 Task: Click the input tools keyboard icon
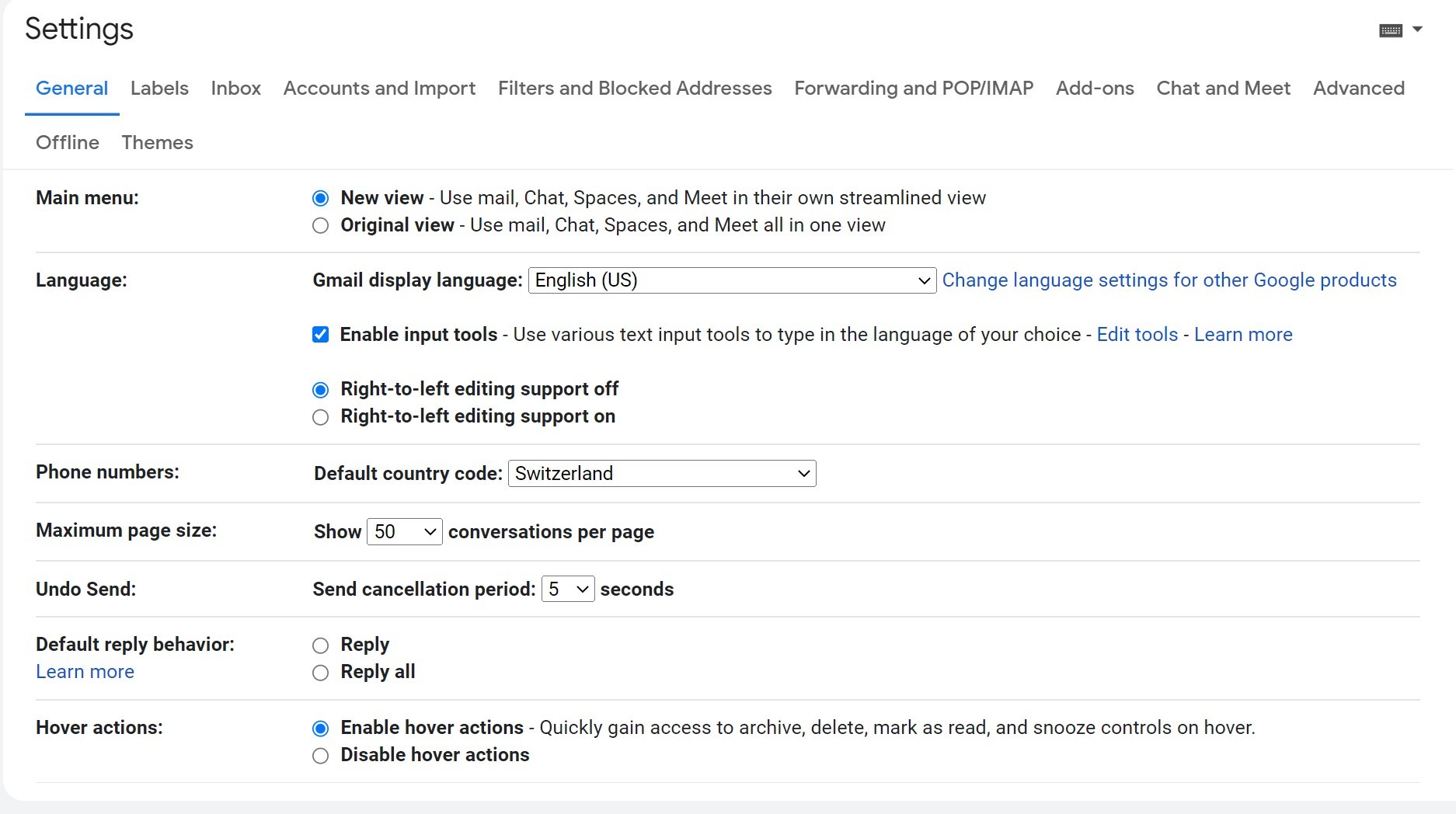1390,30
